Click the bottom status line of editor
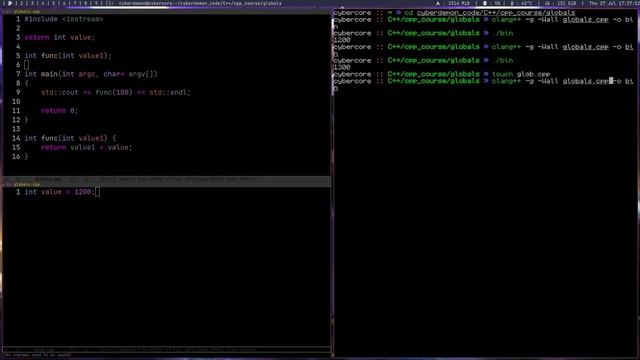640x360 pixels. [x=167, y=350]
